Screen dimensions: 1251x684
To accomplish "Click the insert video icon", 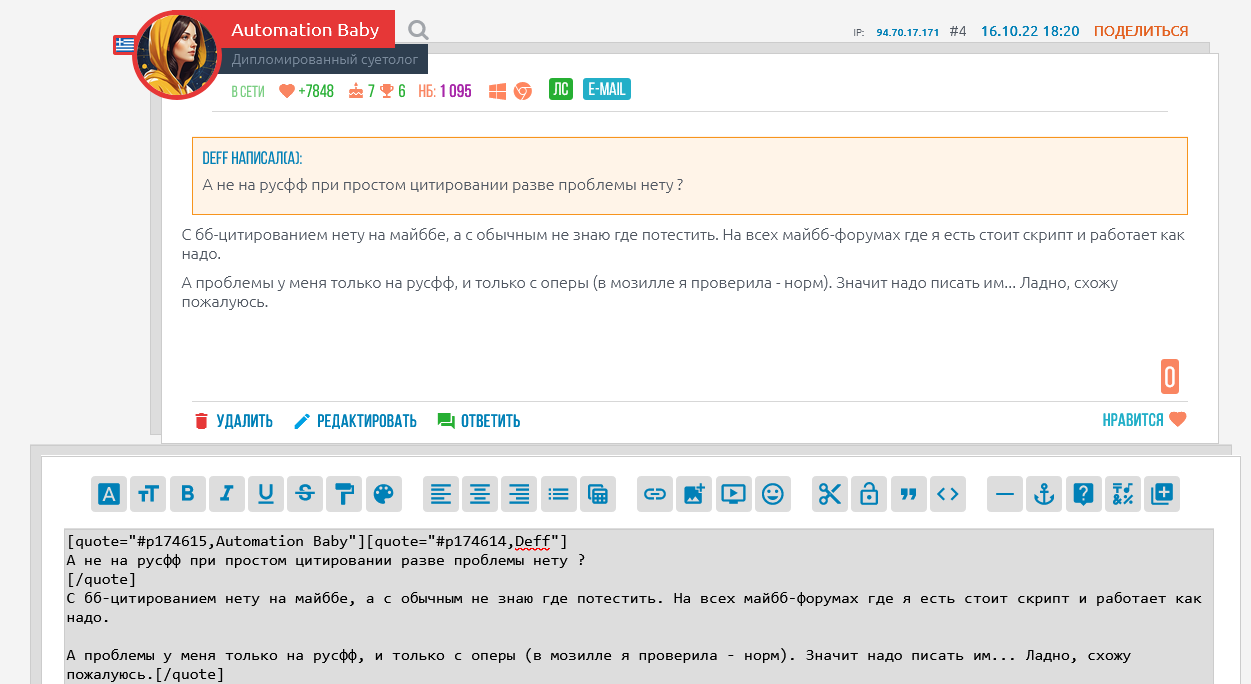I will pyautogui.click(x=733, y=493).
